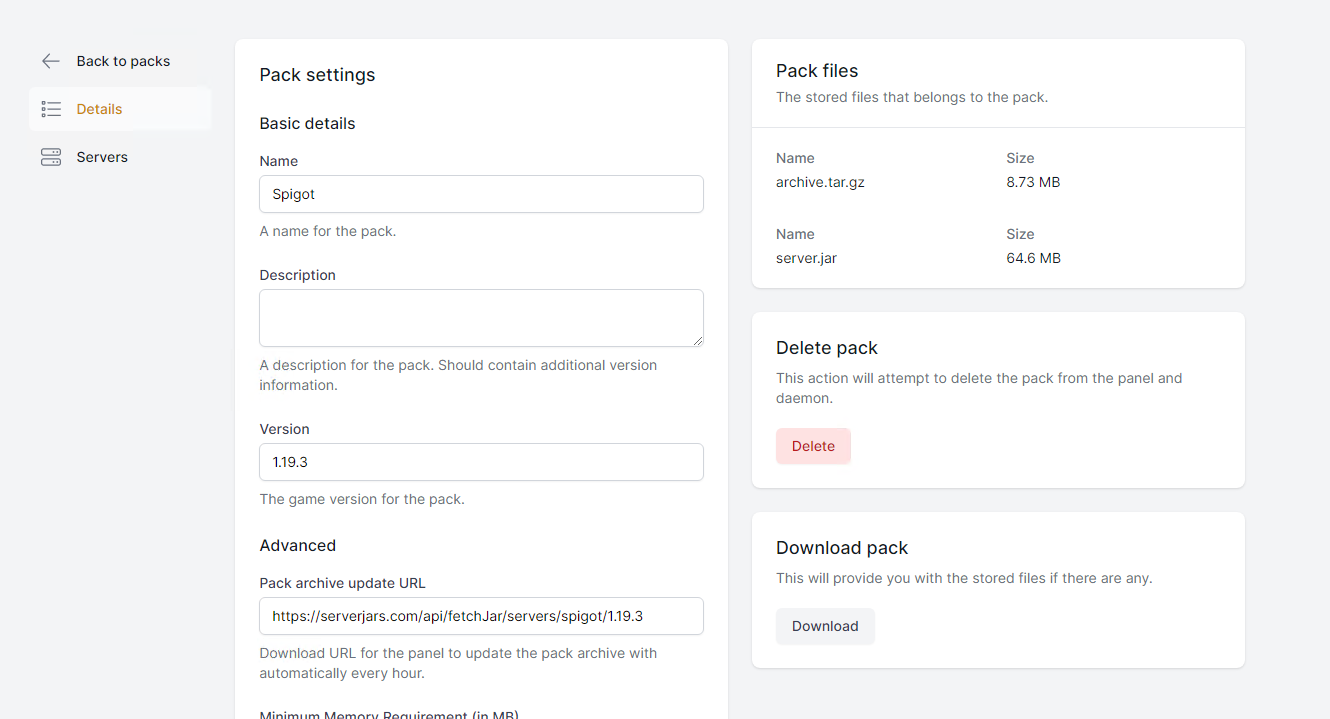Image resolution: width=1330 pixels, height=719 pixels.
Task: Click the Pack files panel heading
Action: coord(817,71)
